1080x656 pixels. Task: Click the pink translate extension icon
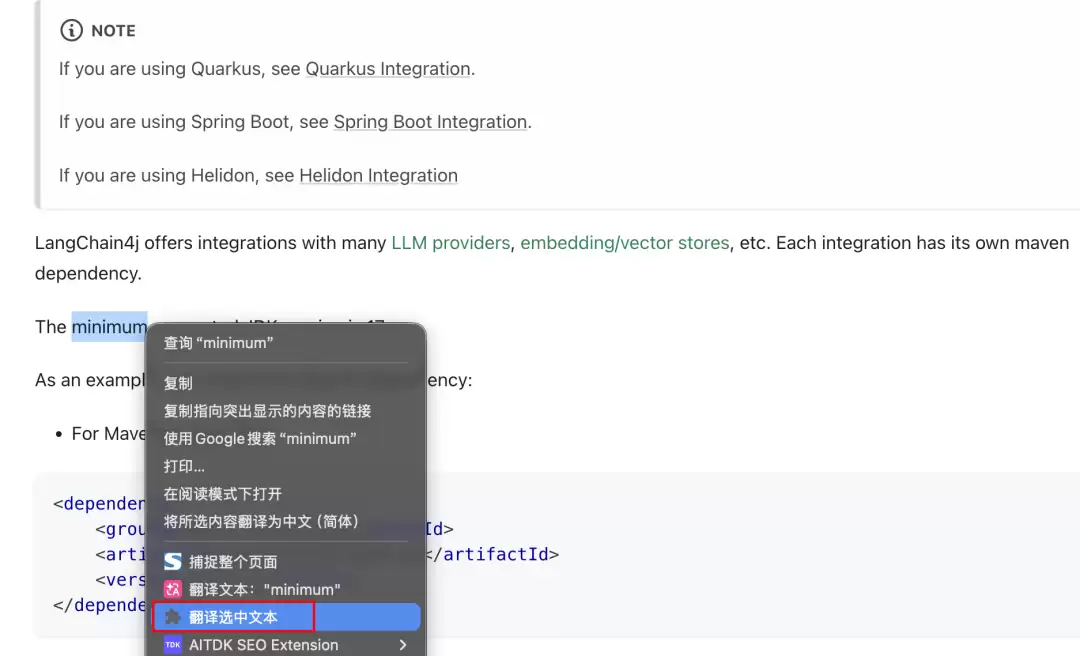(173, 589)
